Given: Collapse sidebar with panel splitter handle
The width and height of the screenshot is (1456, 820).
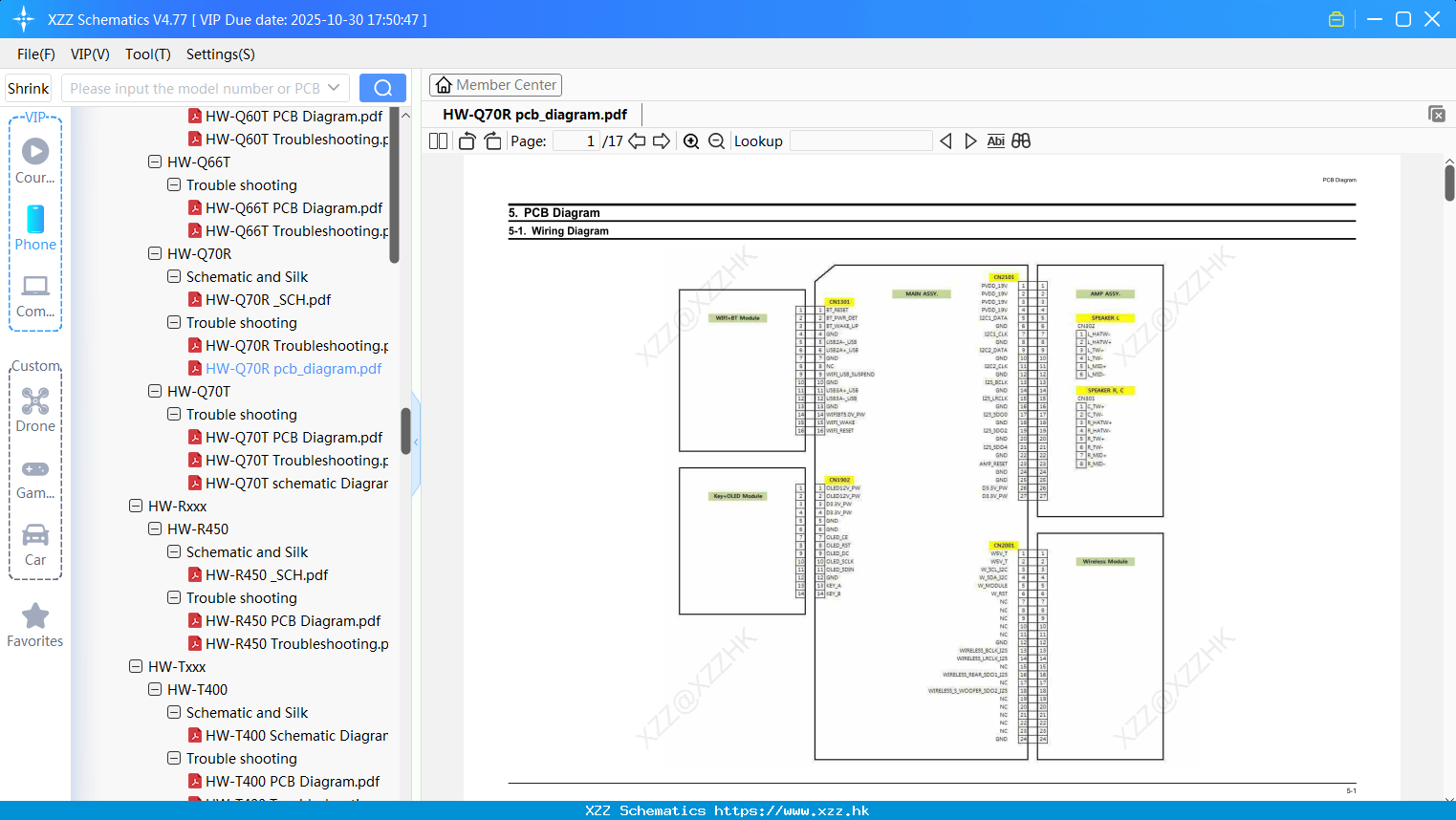Looking at the screenshot, I should pos(416,442).
